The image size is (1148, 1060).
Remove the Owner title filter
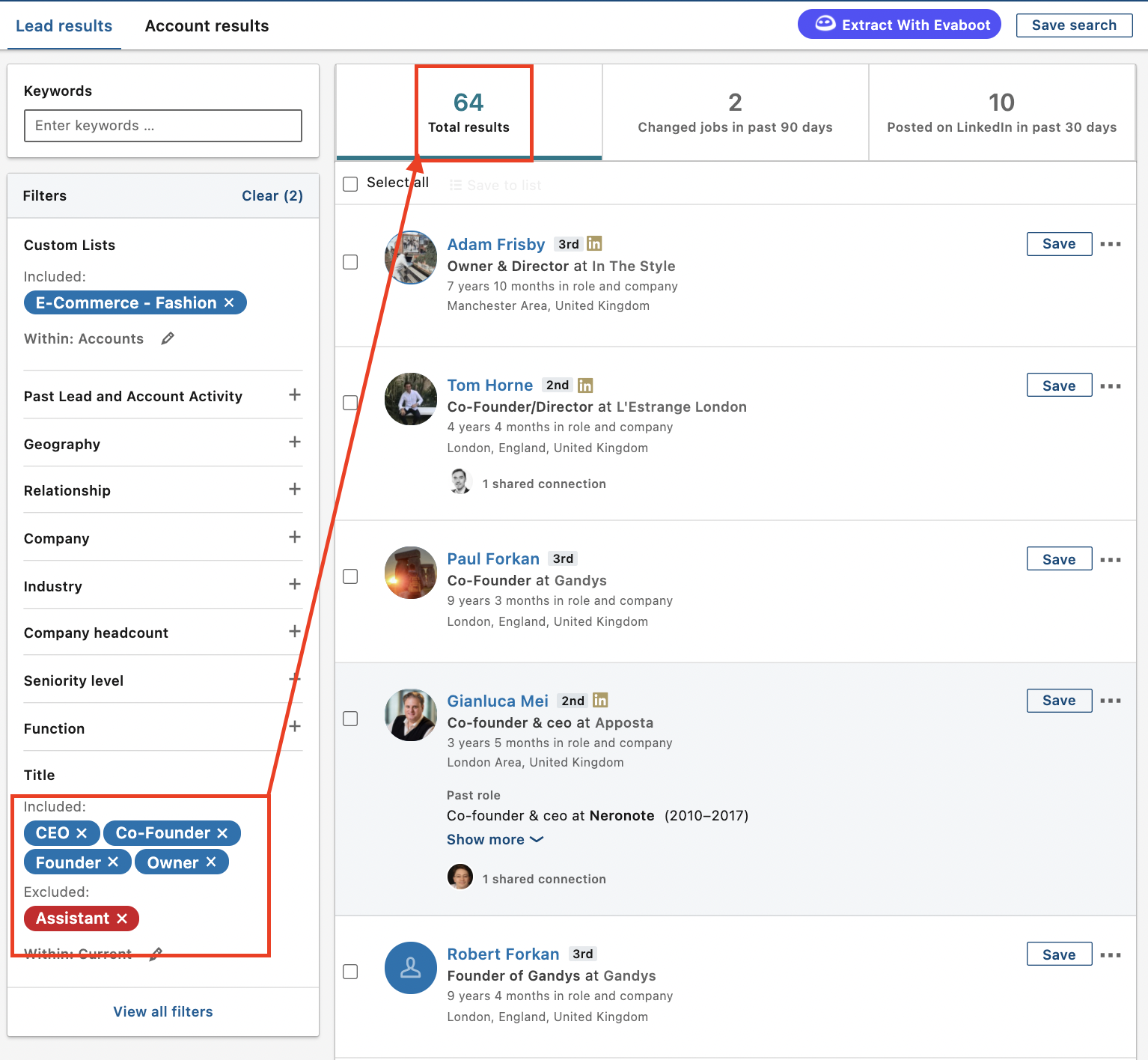click(211, 862)
